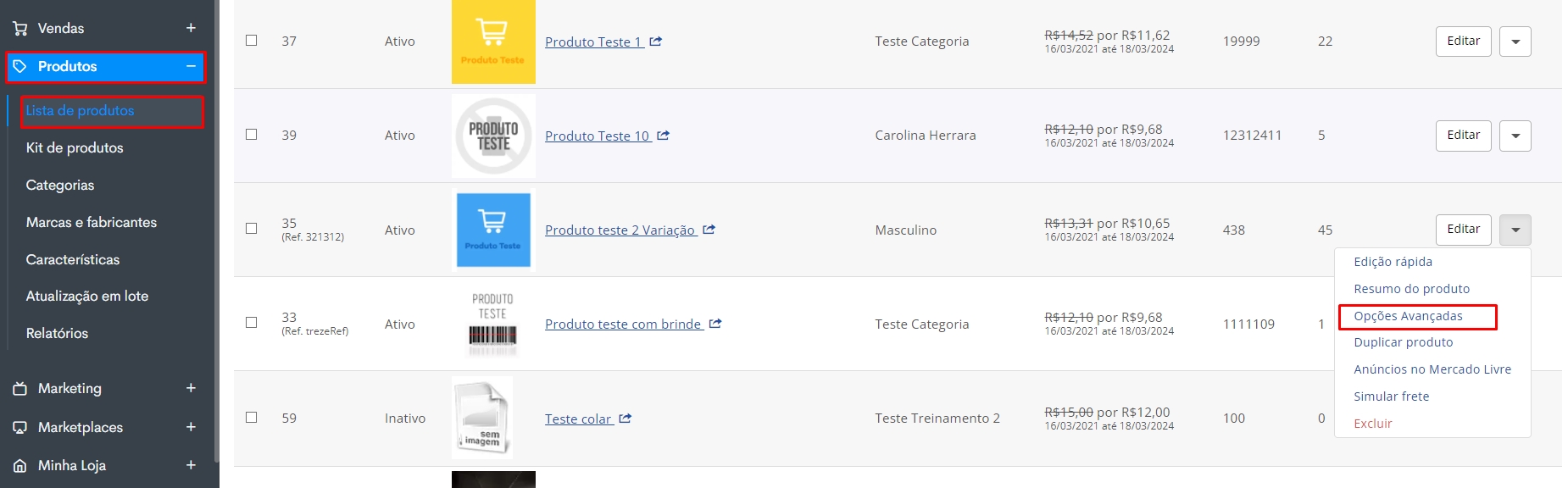Viewport: 1568px width, 488px height.
Task: Expand the Vendas menu plus sign
Action: 191,28
